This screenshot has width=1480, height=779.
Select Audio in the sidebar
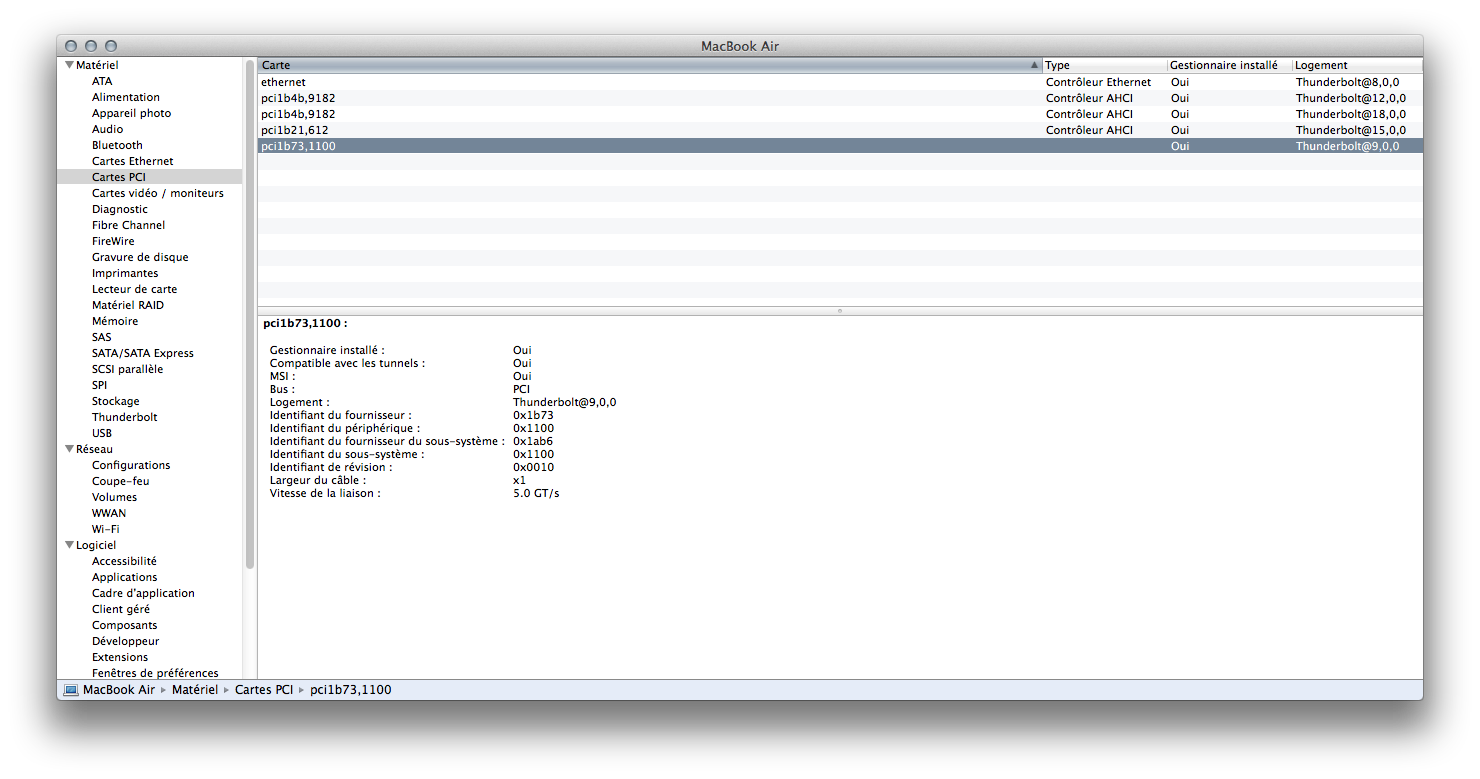coord(108,129)
